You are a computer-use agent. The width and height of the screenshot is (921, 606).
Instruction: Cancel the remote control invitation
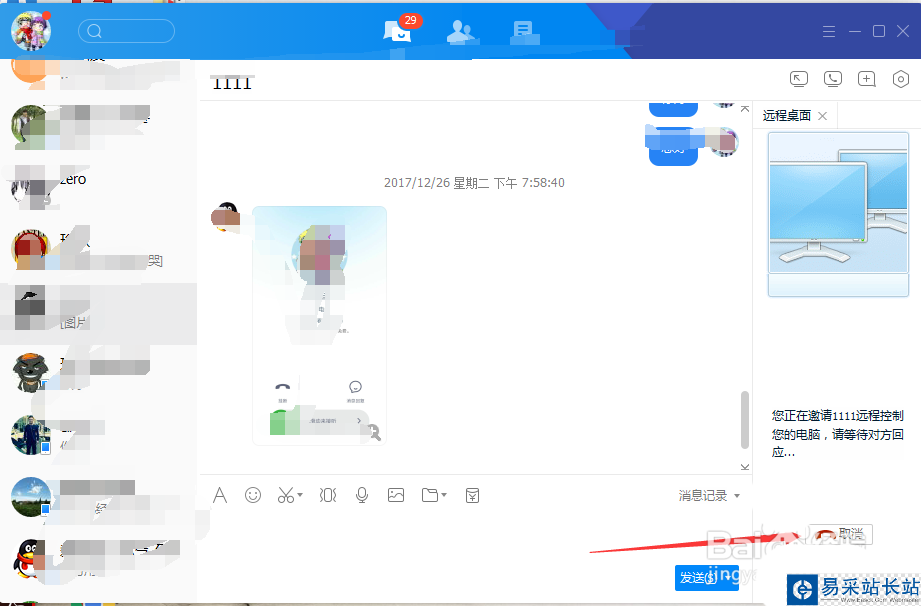pyautogui.click(x=841, y=535)
